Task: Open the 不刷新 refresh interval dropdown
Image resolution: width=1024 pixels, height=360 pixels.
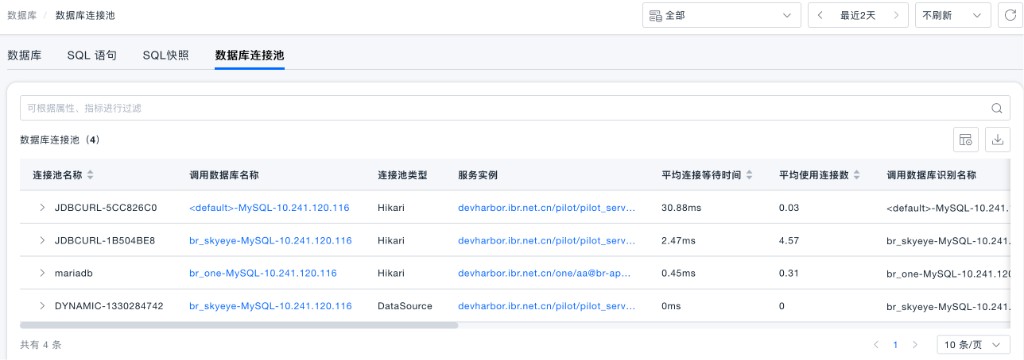Action: (953, 15)
